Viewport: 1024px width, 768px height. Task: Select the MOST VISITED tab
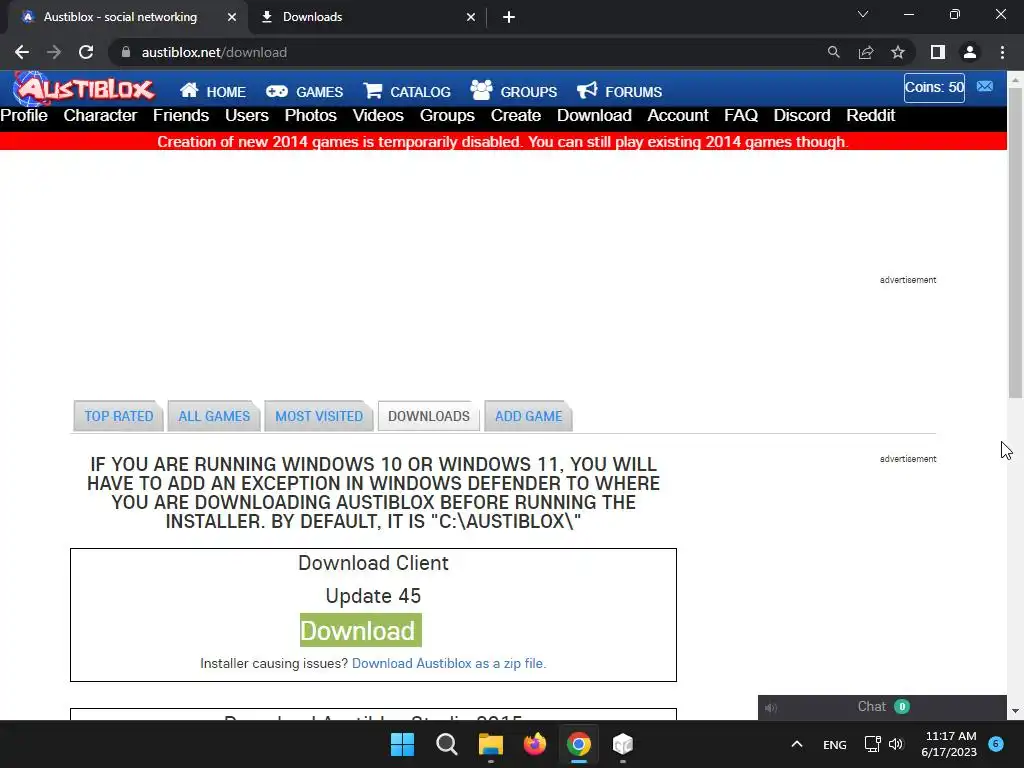point(319,416)
